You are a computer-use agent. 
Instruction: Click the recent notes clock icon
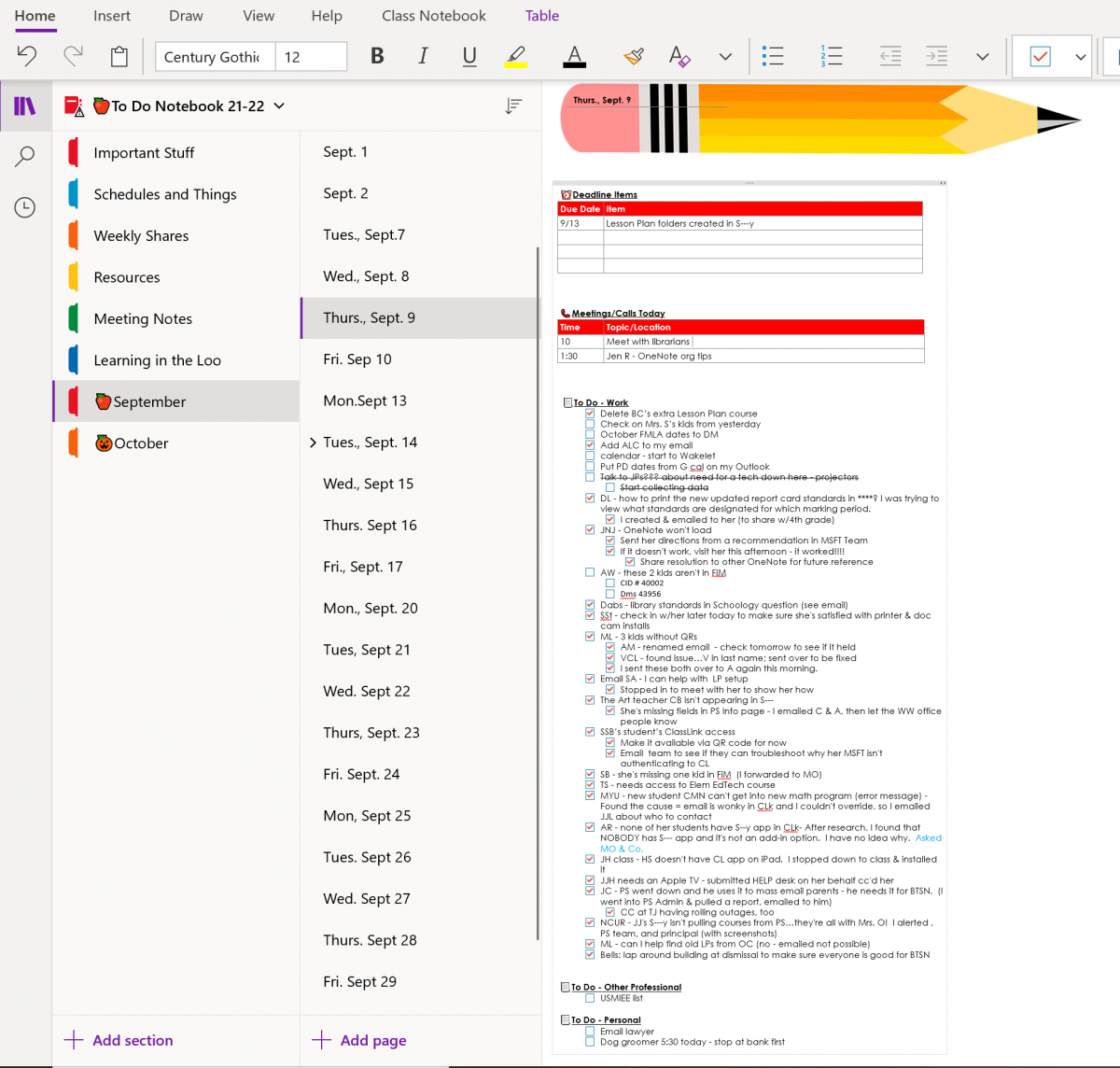pos(25,207)
